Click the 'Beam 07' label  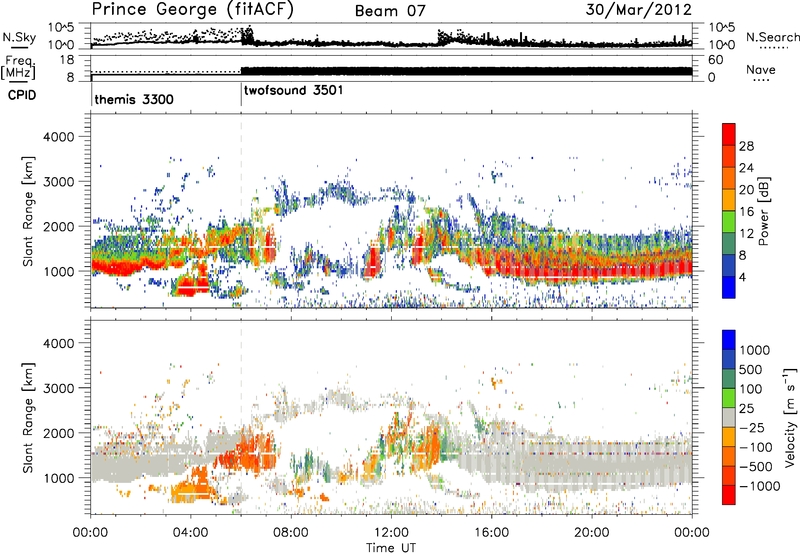(x=390, y=11)
